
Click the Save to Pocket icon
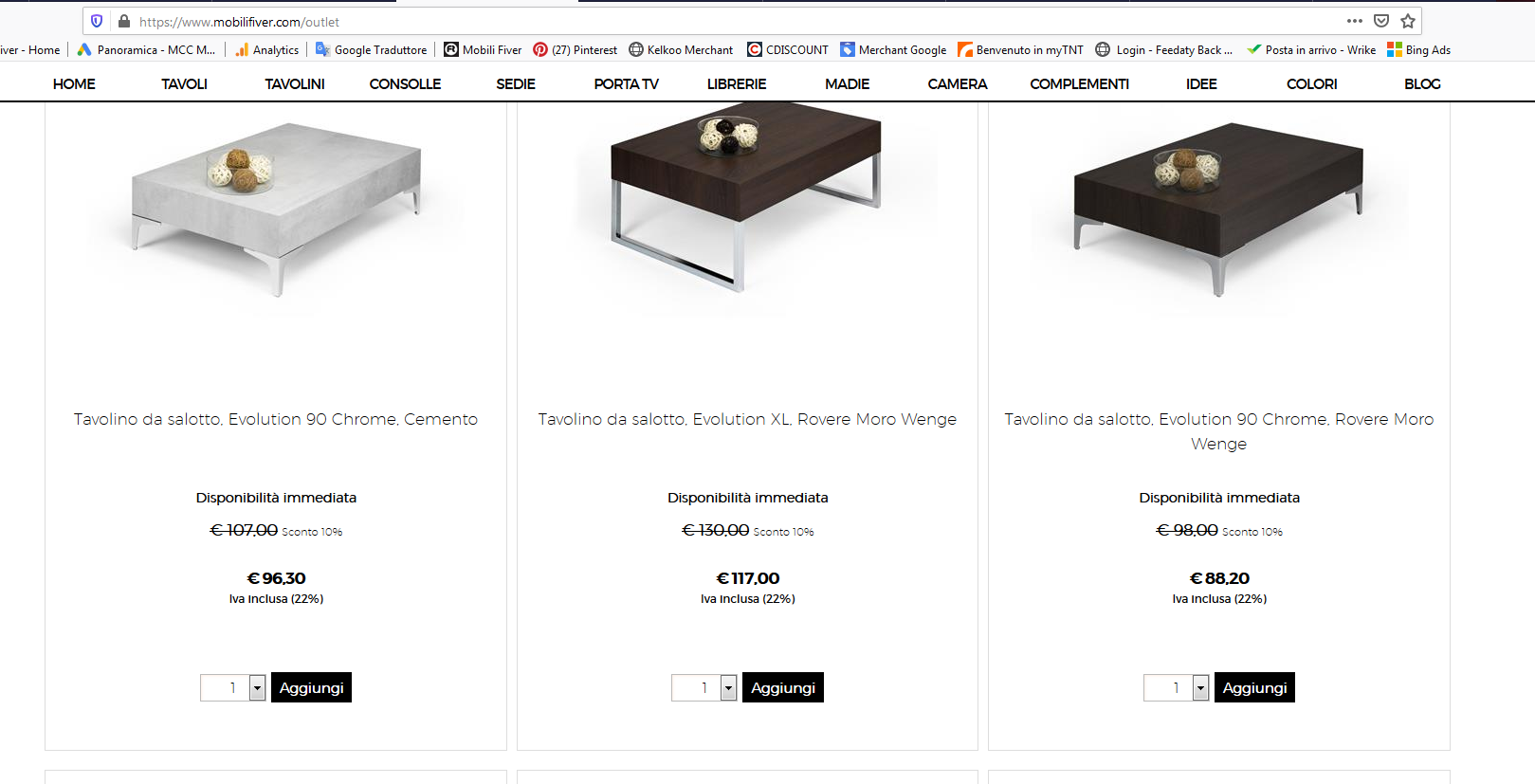1381,21
